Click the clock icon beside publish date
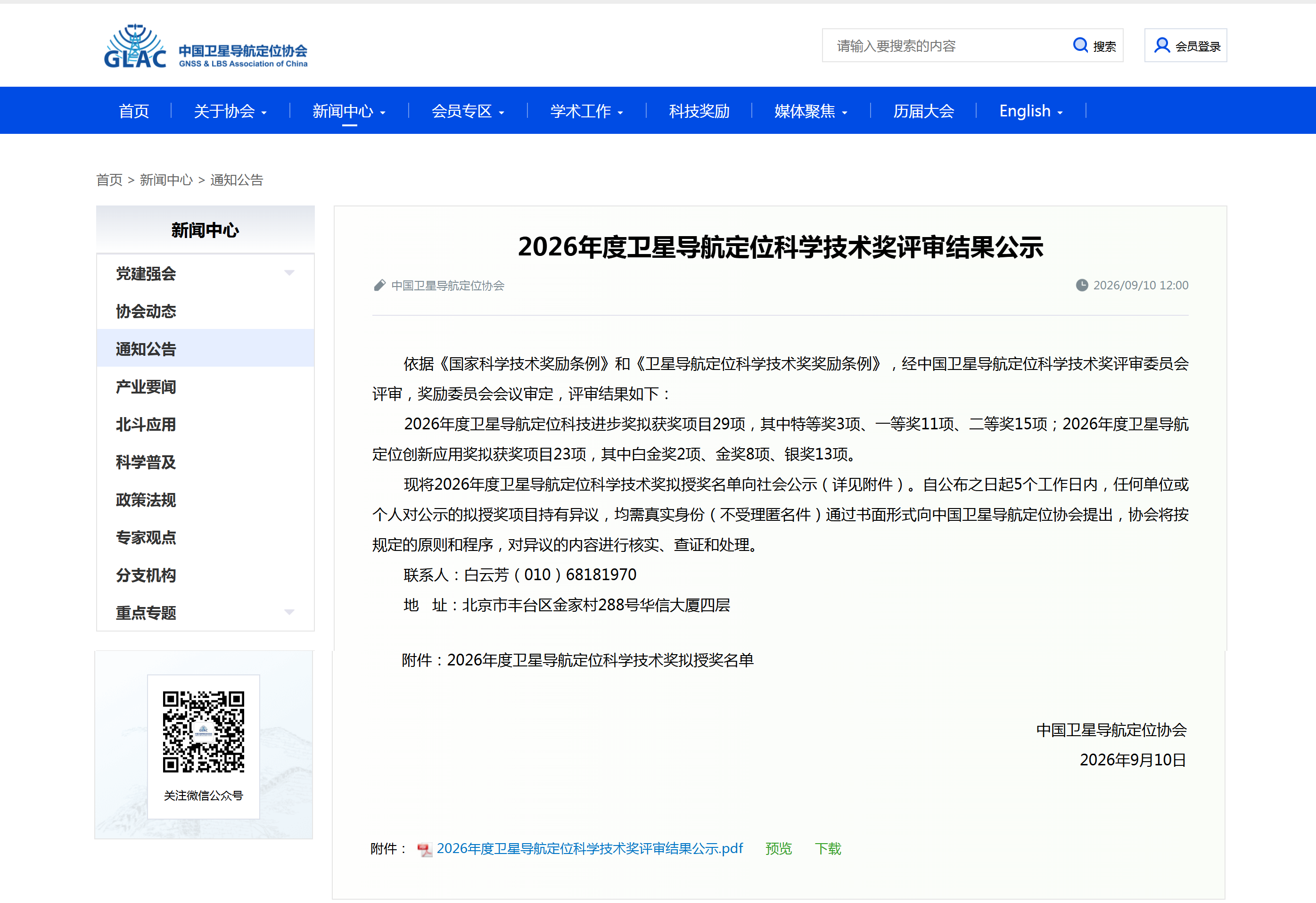1316x903 pixels. click(1082, 285)
